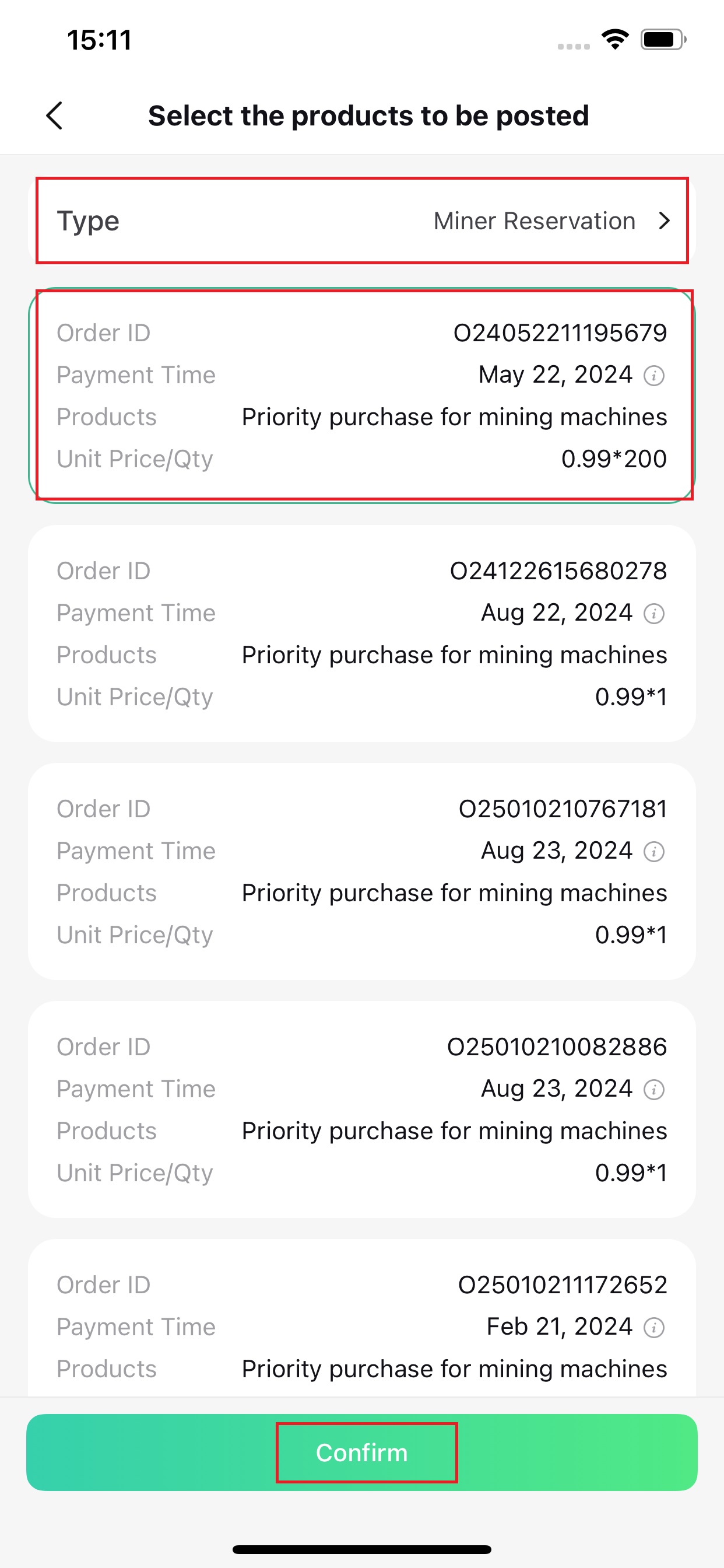Tap the iOS home indicator bar
The height and width of the screenshot is (1568, 724).
coord(362,1549)
